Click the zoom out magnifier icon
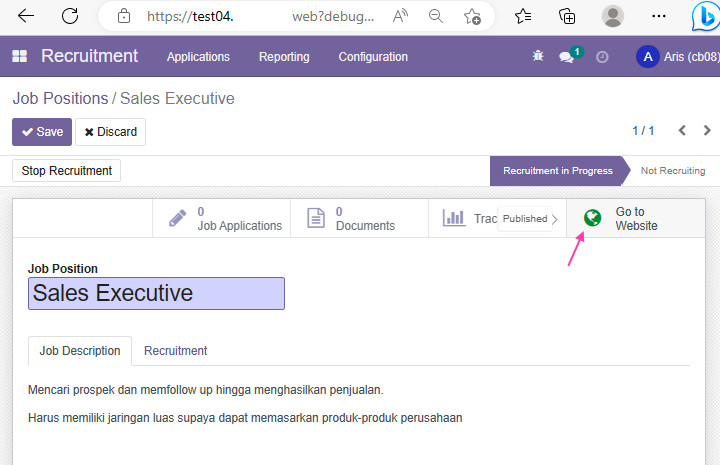This screenshot has width=720, height=465. coord(436,16)
